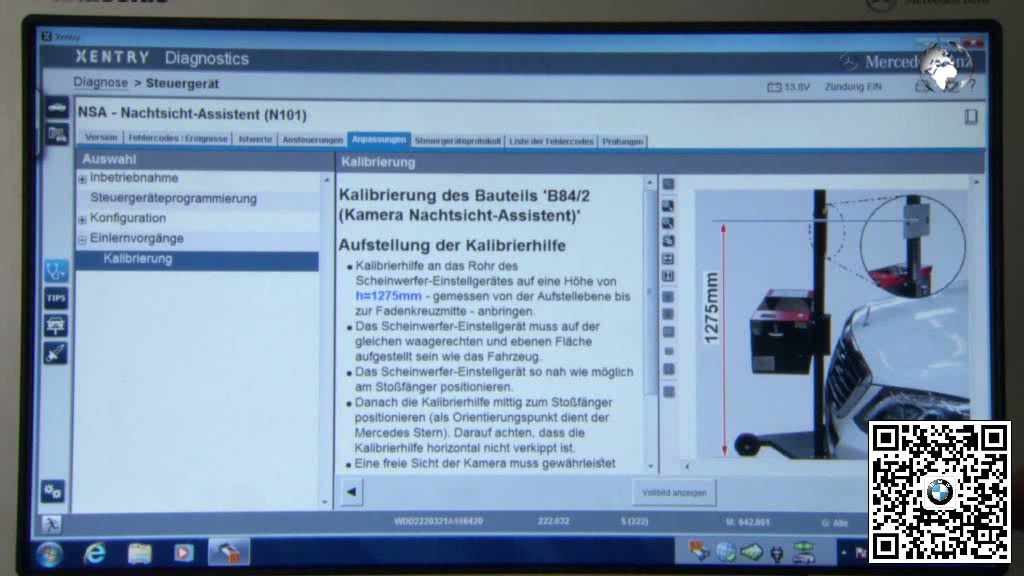Select the Xentry application on the taskbar

[229, 552]
